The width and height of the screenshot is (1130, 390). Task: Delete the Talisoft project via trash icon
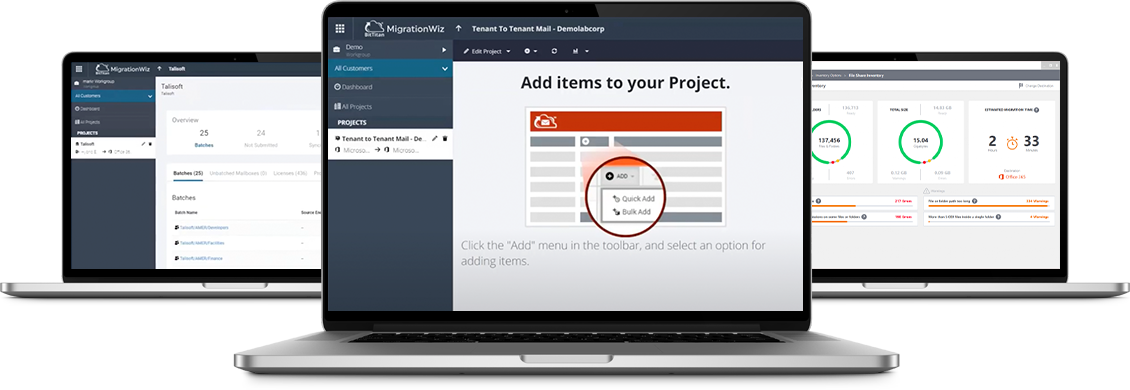150,143
